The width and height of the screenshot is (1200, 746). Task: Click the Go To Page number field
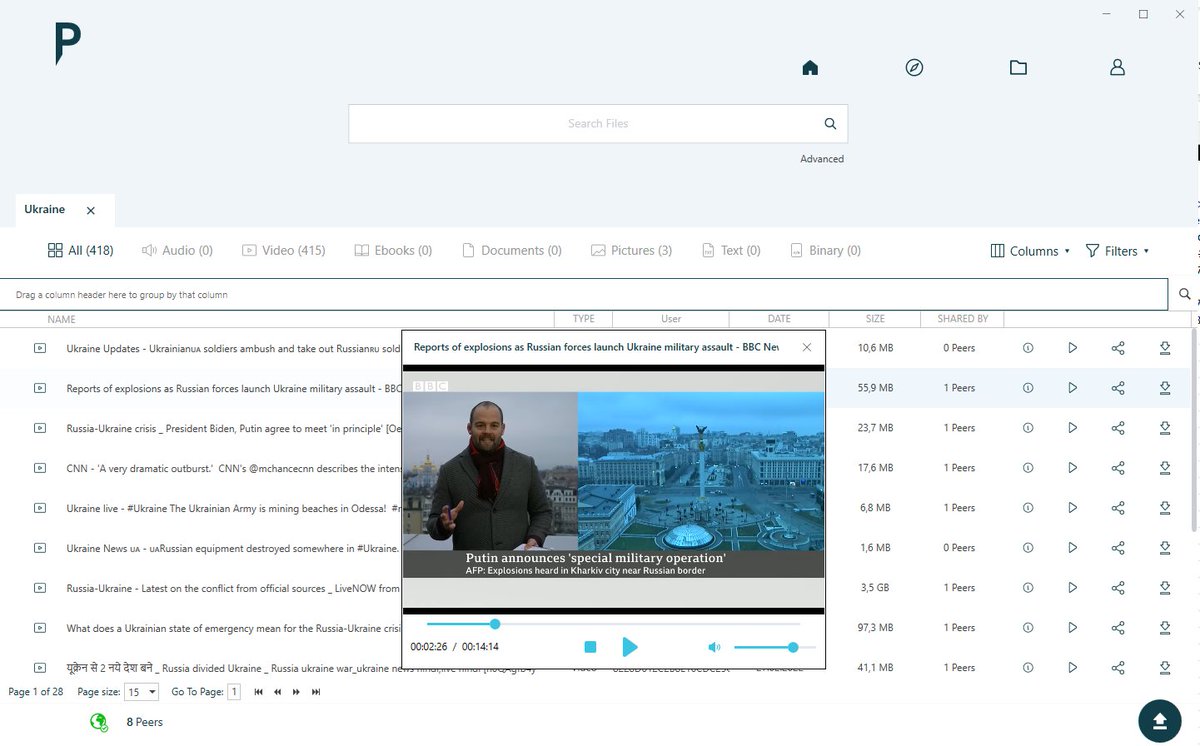[234, 692]
